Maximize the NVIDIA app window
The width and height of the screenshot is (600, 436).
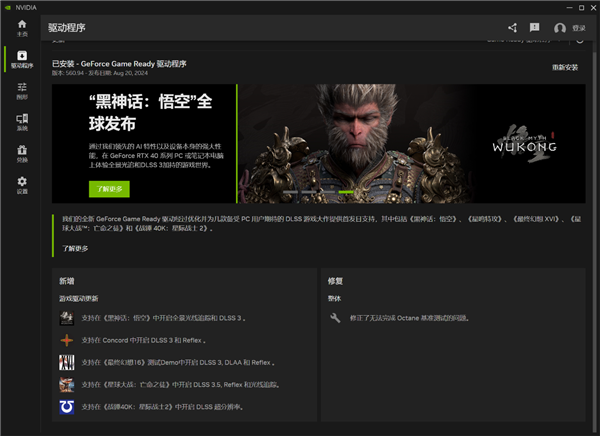click(581, 7)
